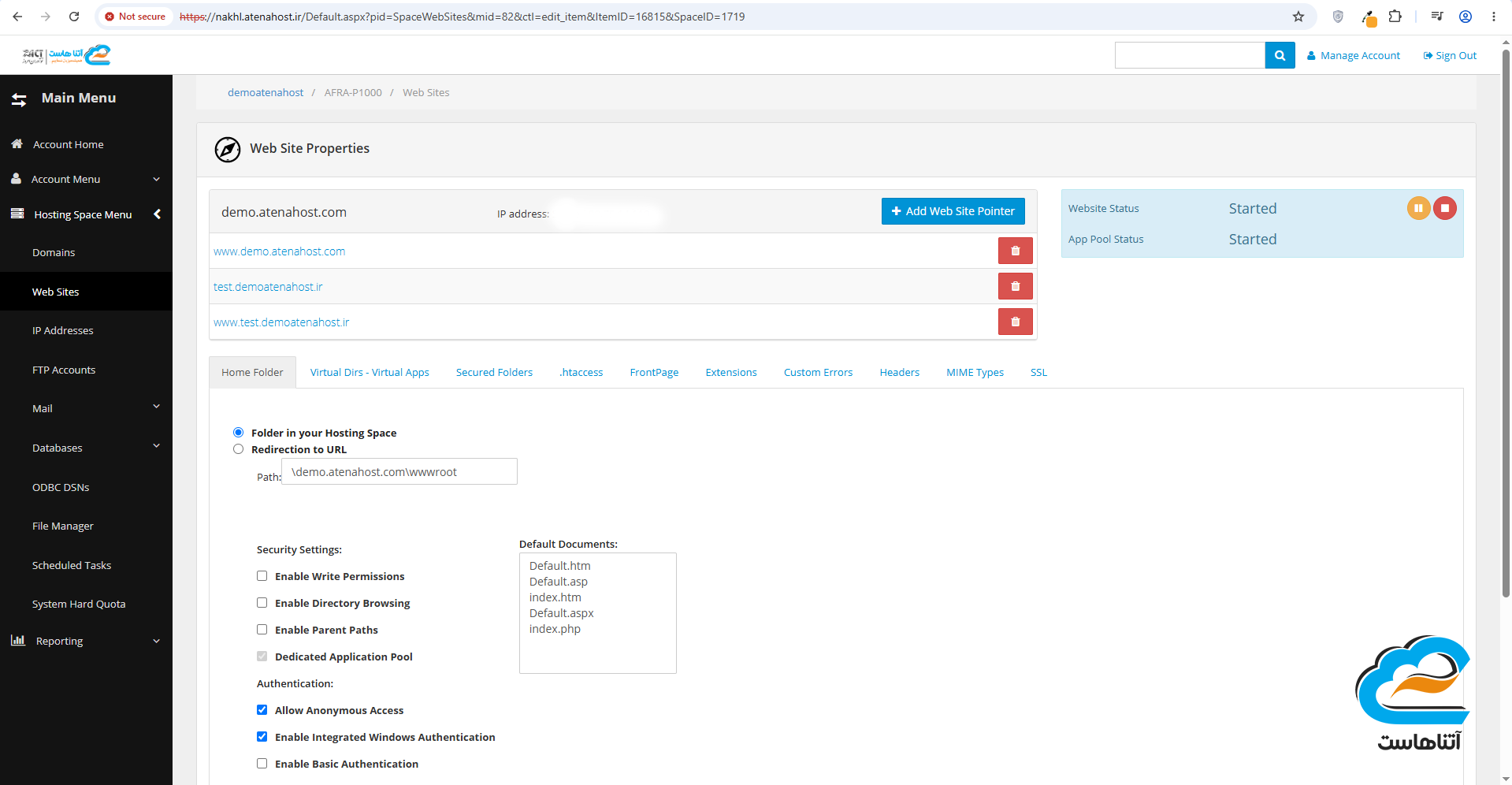
Task: Enable Write Permissions checkbox
Action: 262,576
